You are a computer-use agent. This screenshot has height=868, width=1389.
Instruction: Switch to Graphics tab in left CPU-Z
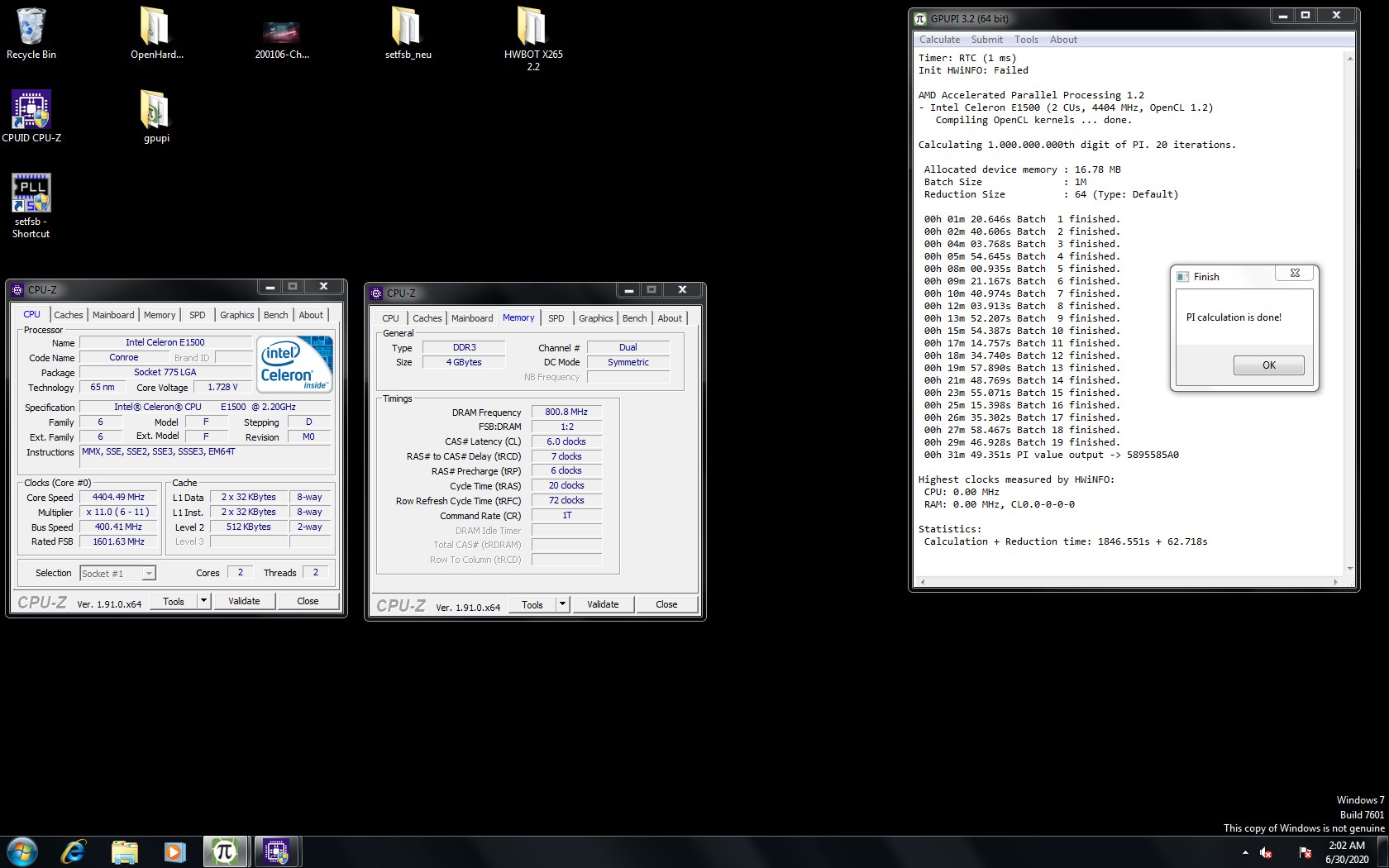click(237, 315)
